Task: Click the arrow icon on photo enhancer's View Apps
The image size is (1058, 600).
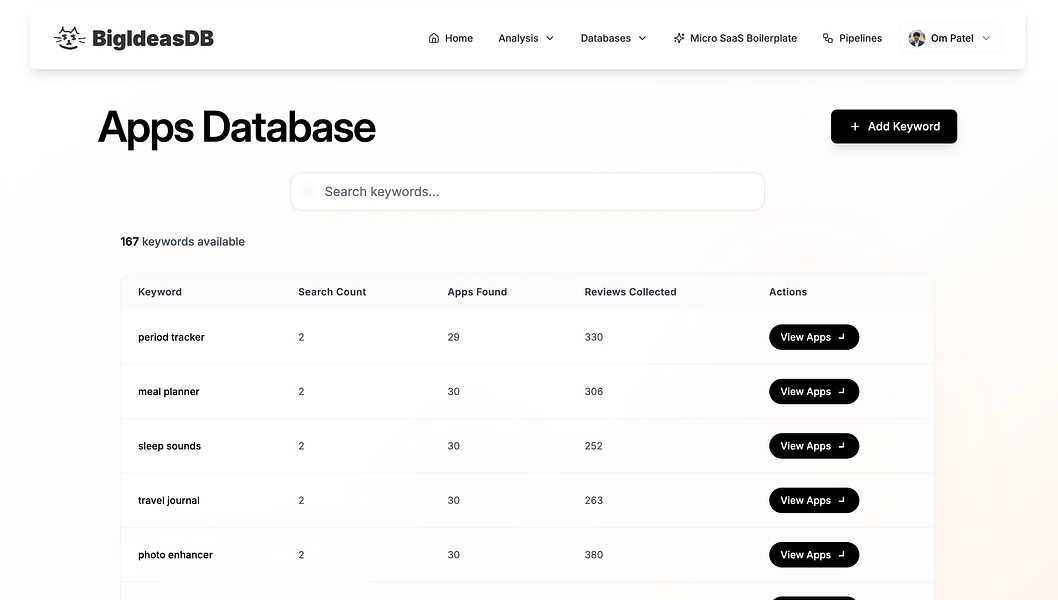Action: tap(841, 555)
